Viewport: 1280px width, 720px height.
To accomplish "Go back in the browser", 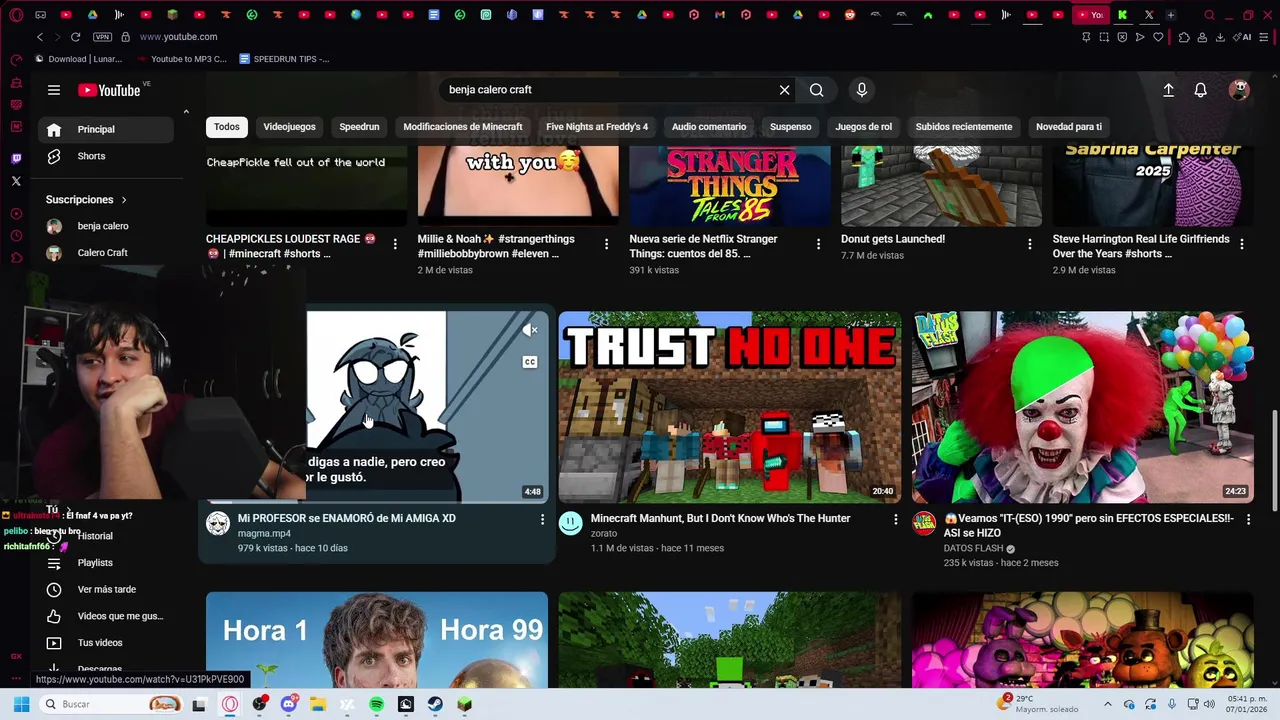I will pos(39,37).
